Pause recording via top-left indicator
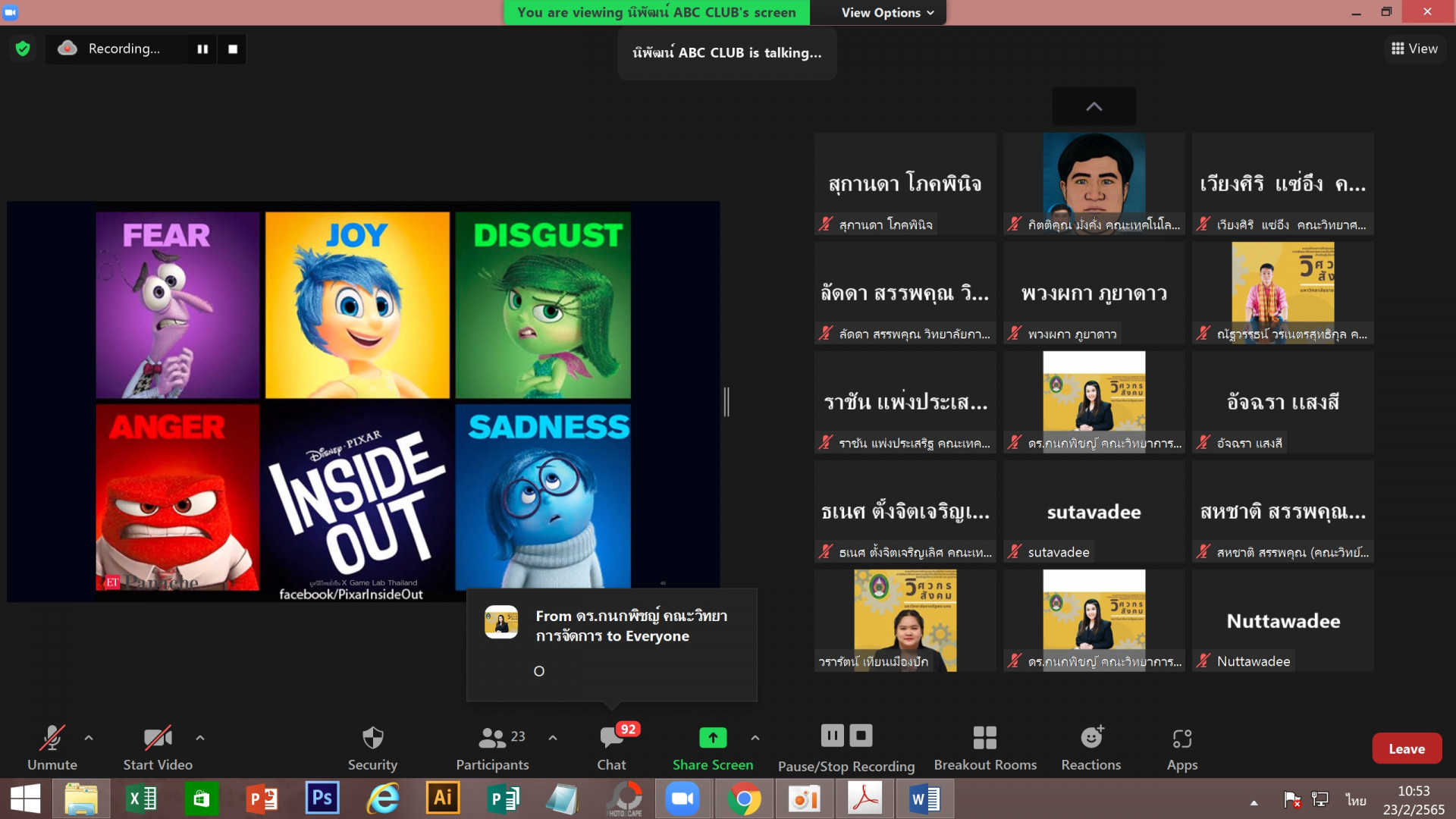 point(202,49)
